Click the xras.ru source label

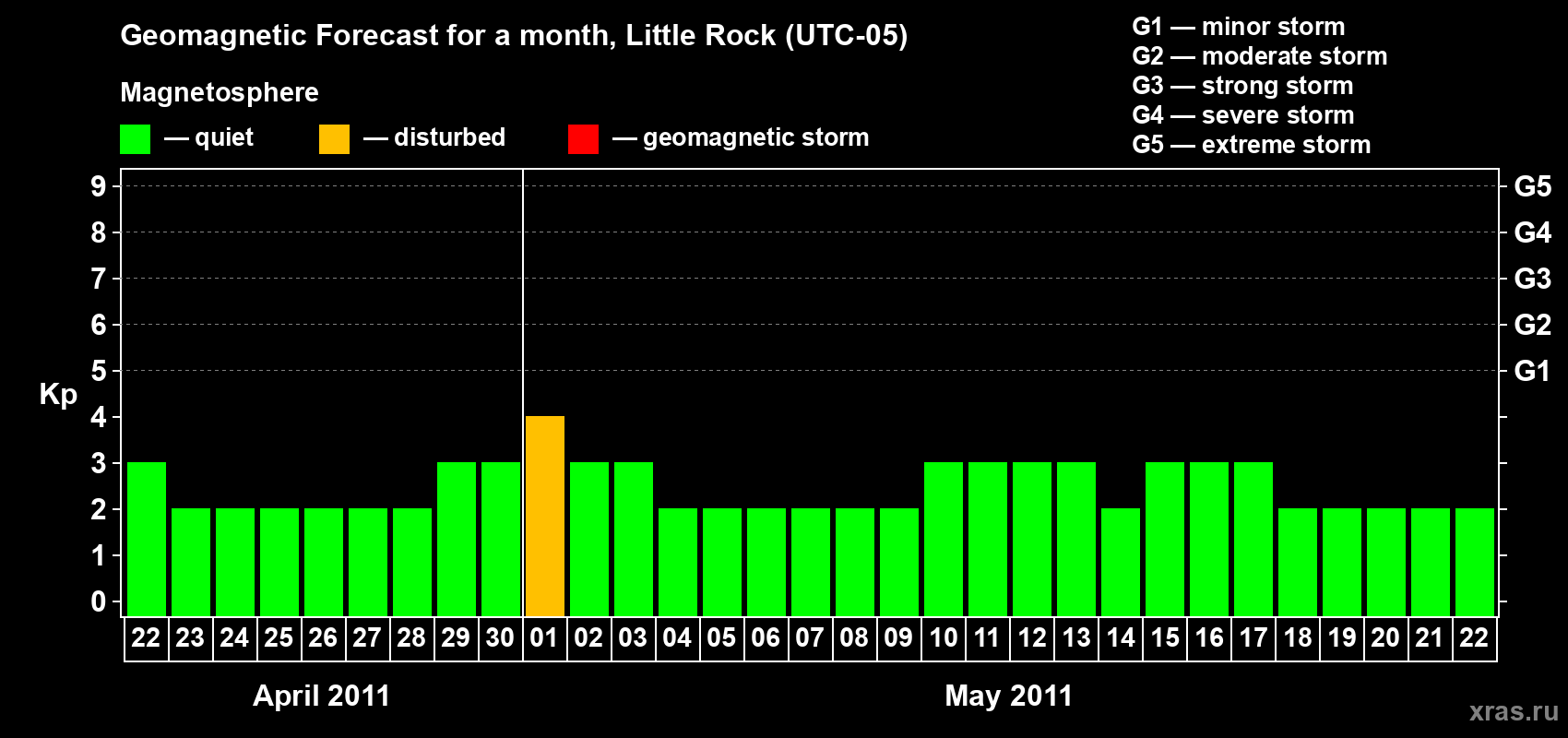1514,711
